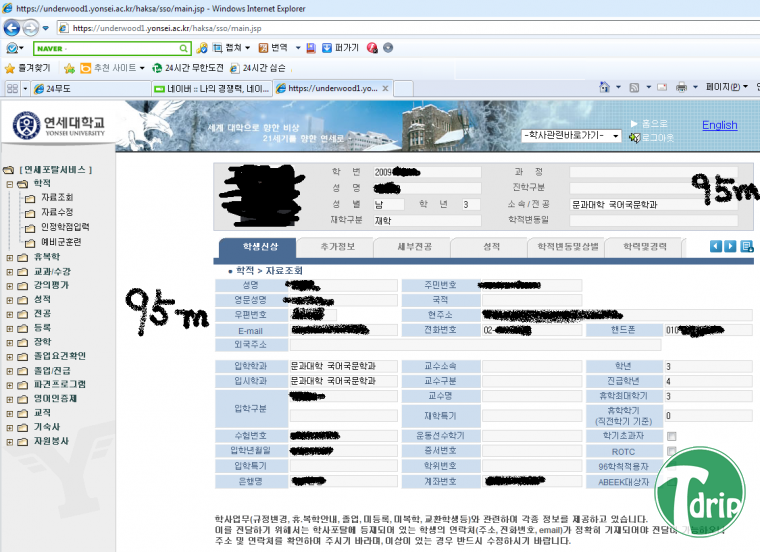This screenshot has height=552, width=760.
Task: Click the gray round icon after Flash icon
Action: (388, 48)
